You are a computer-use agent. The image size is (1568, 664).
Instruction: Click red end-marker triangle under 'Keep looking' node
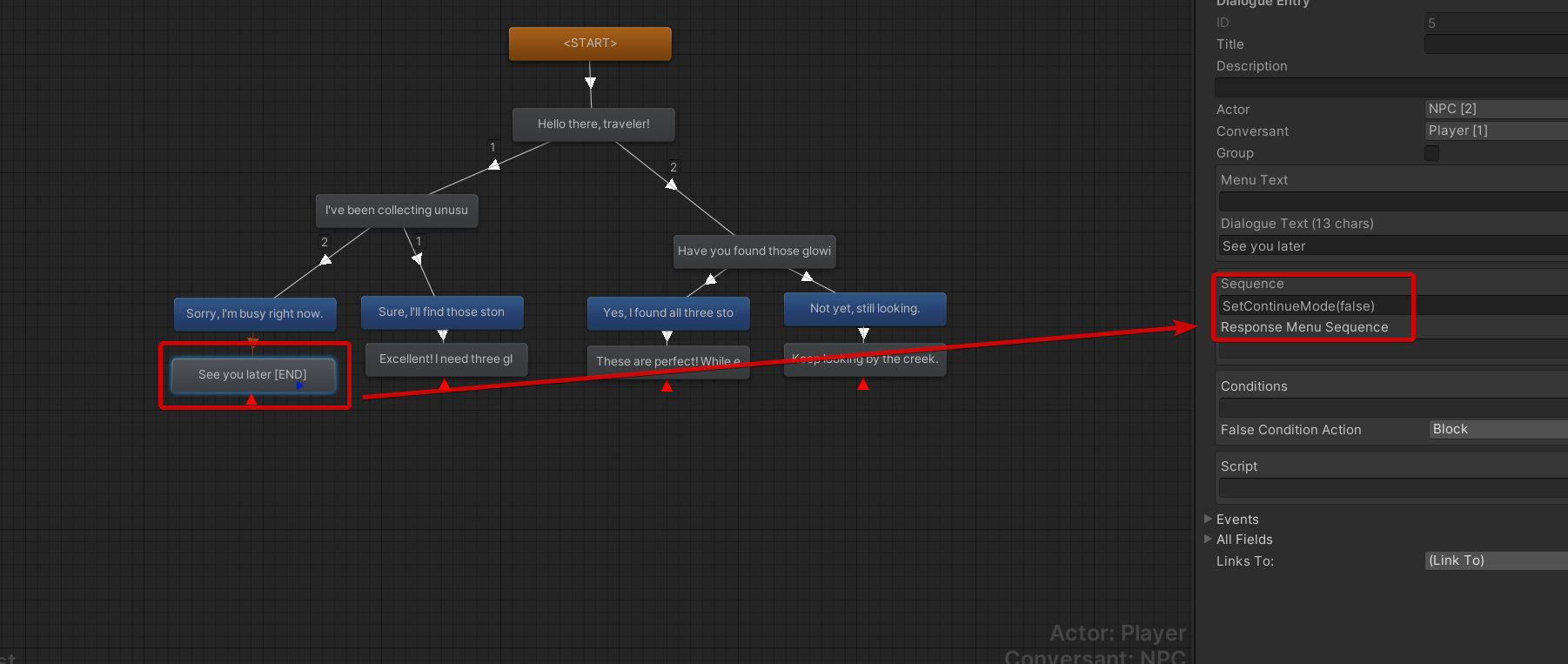[863, 384]
